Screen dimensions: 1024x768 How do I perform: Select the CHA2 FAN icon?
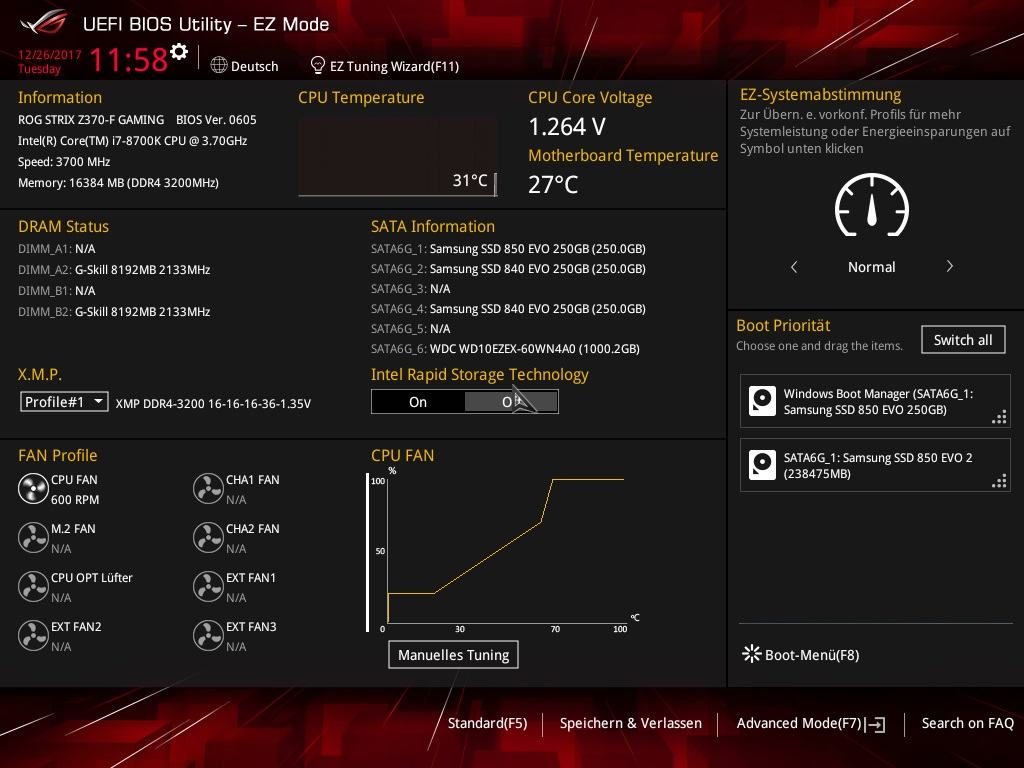click(208, 538)
